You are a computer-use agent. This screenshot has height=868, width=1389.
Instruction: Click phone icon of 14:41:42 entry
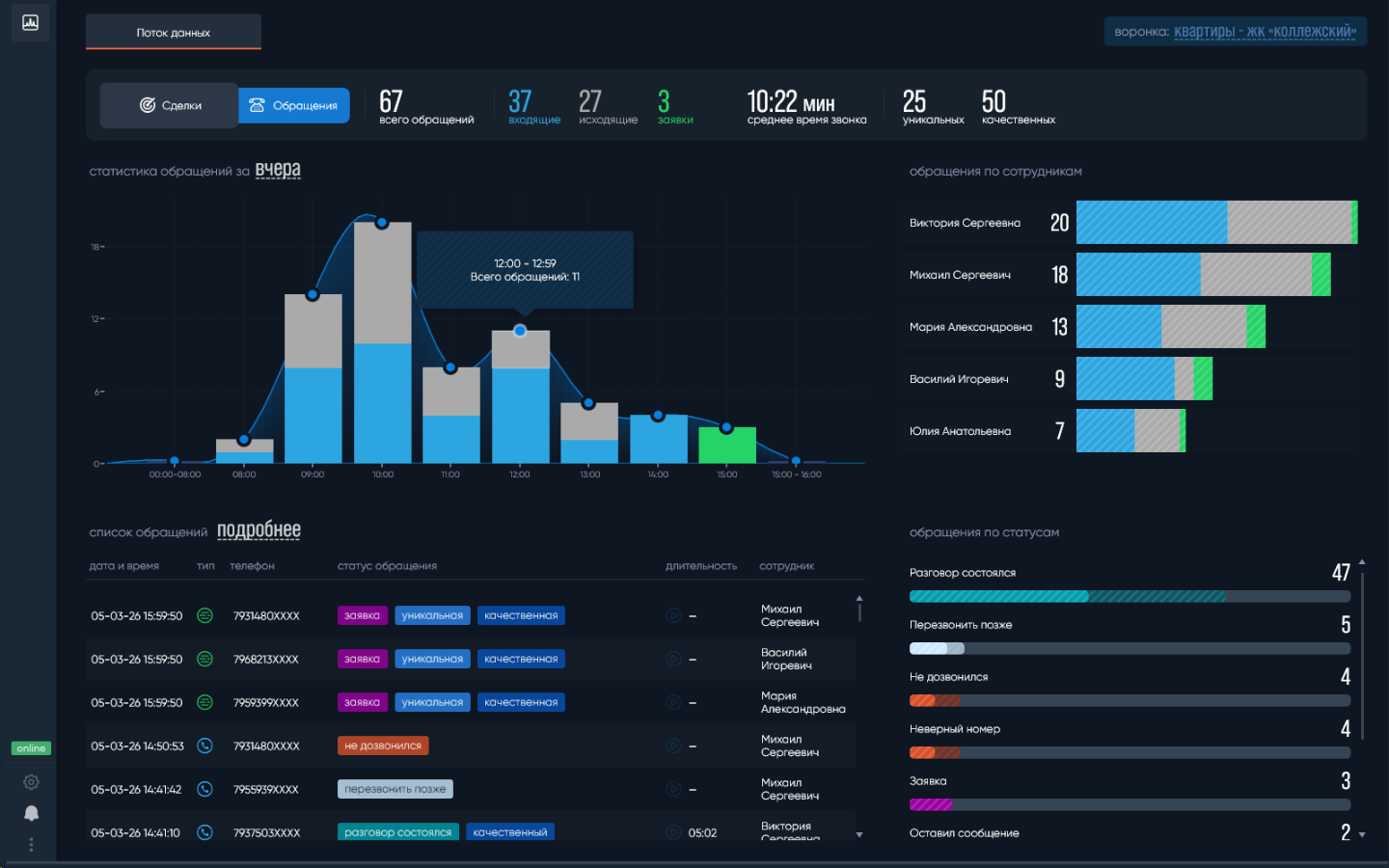click(x=204, y=789)
